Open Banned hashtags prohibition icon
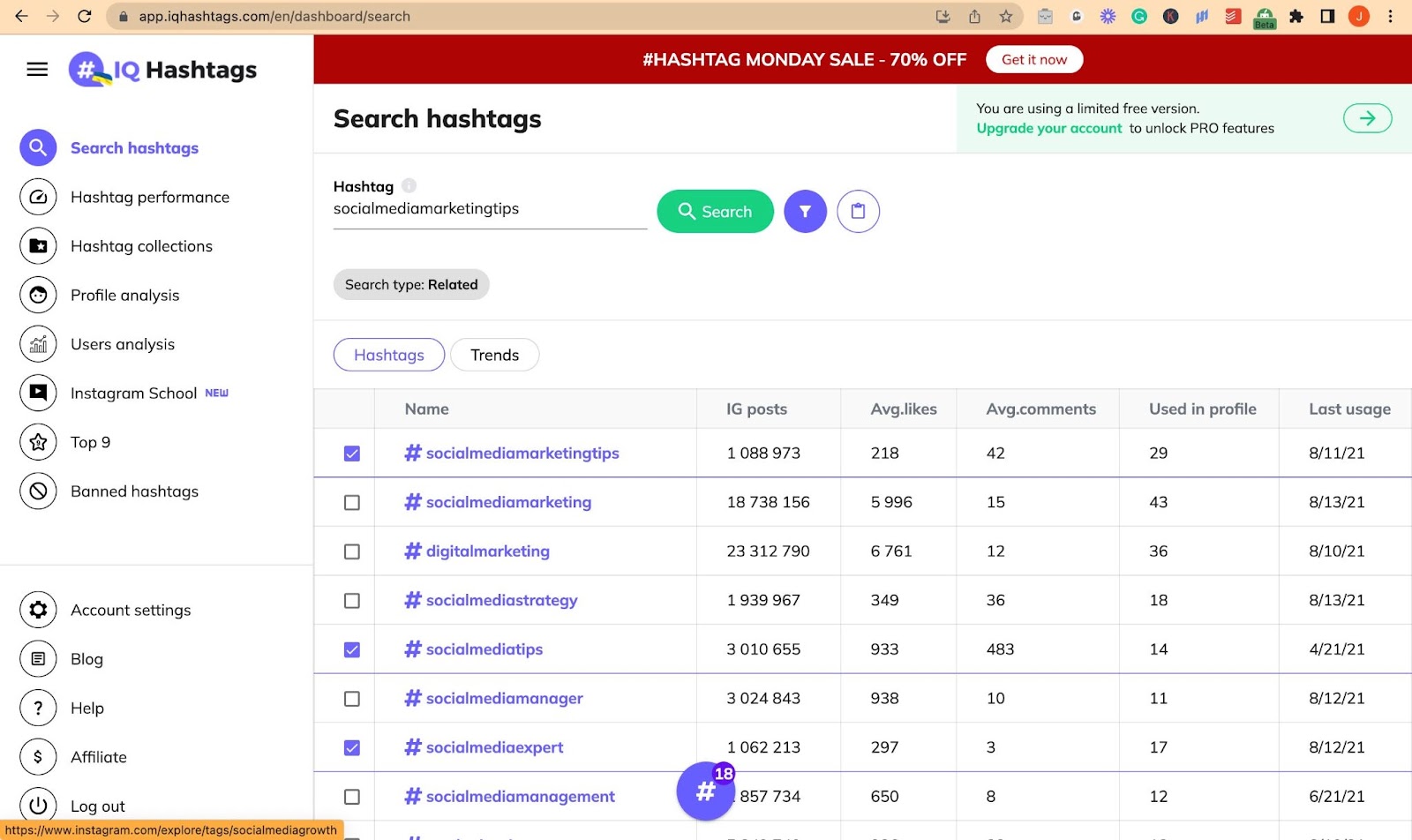The image size is (1412, 840). pos(38,491)
